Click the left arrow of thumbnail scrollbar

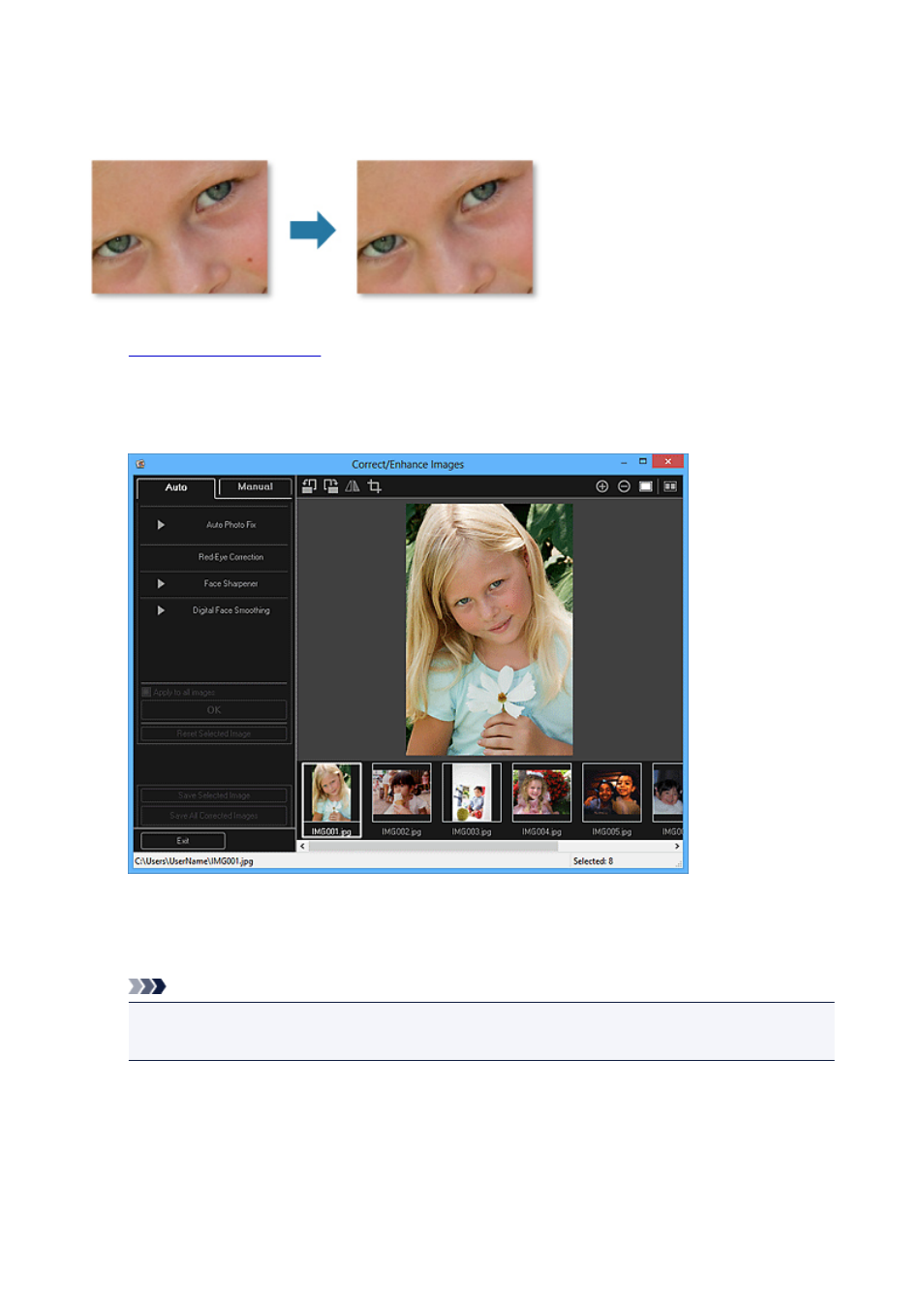[x=302, y=846]
